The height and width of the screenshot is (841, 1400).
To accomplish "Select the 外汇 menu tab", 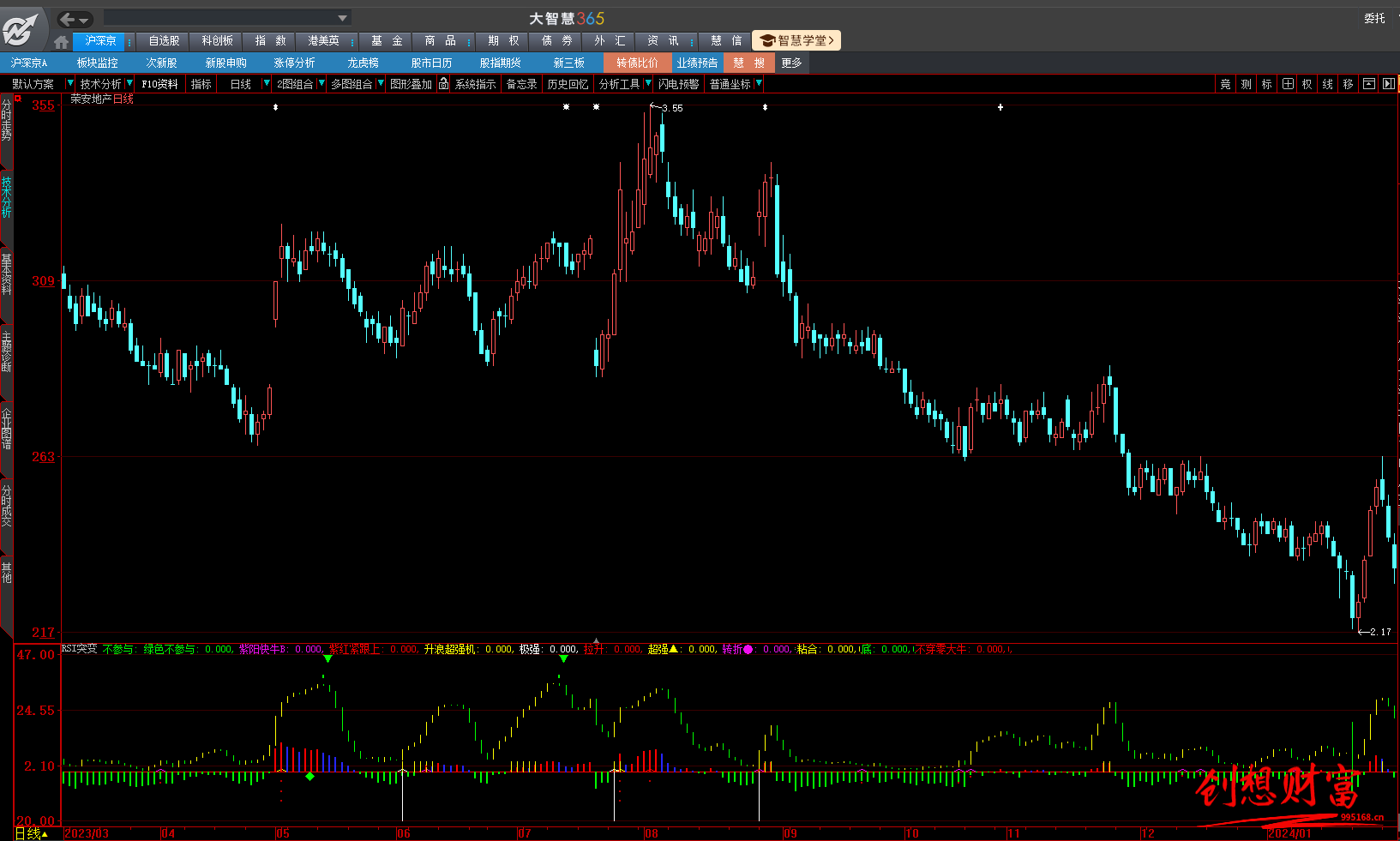I will pyautogui.click(x=610, y=41).
